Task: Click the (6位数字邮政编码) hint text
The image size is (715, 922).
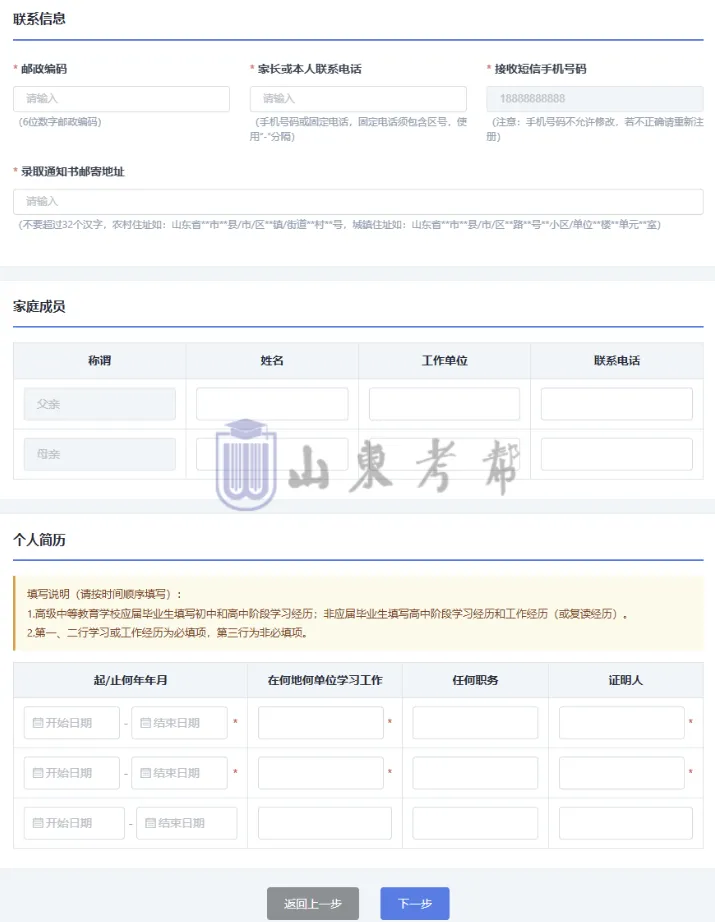Action: coord(60,122)
